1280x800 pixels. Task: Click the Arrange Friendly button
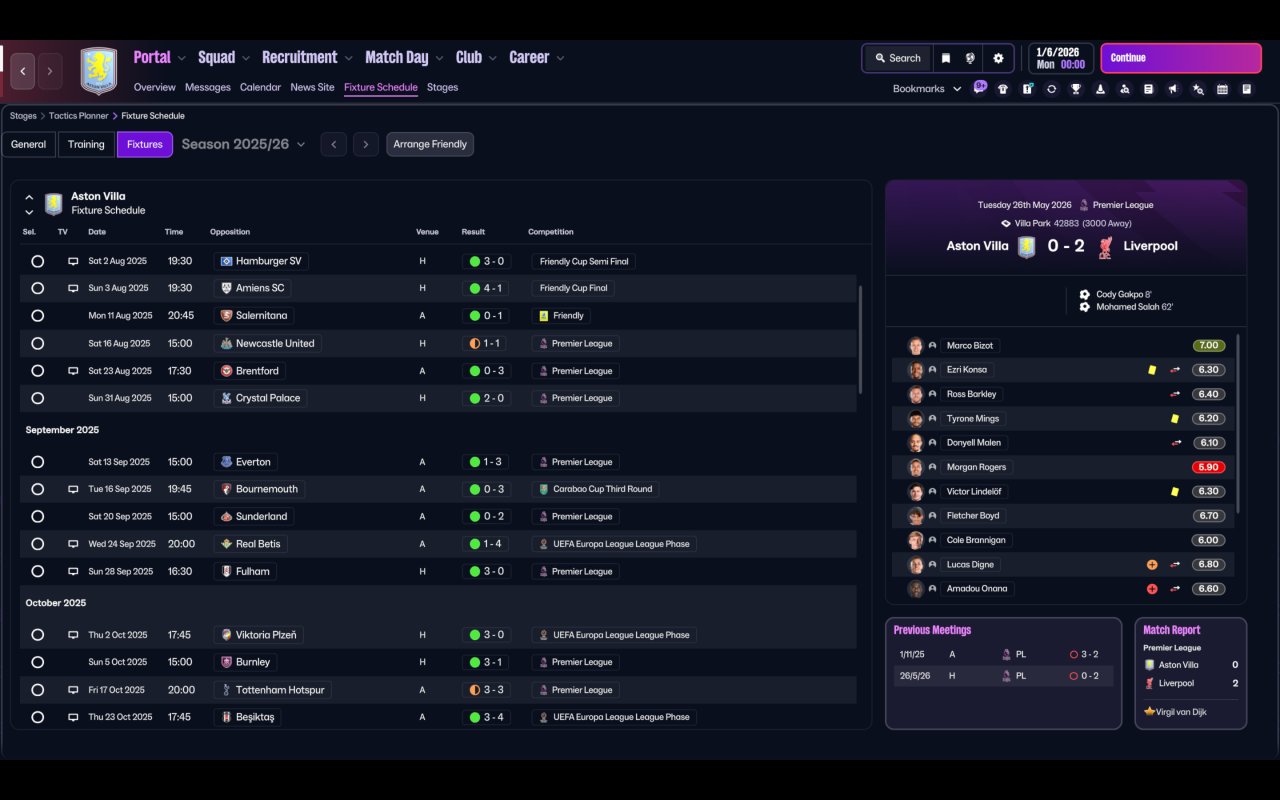click(x=430, y=144)
